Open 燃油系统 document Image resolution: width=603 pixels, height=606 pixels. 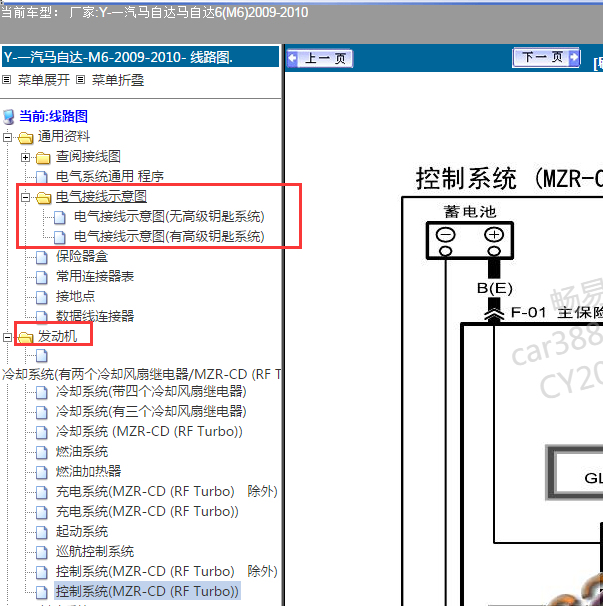pos(82,451)
